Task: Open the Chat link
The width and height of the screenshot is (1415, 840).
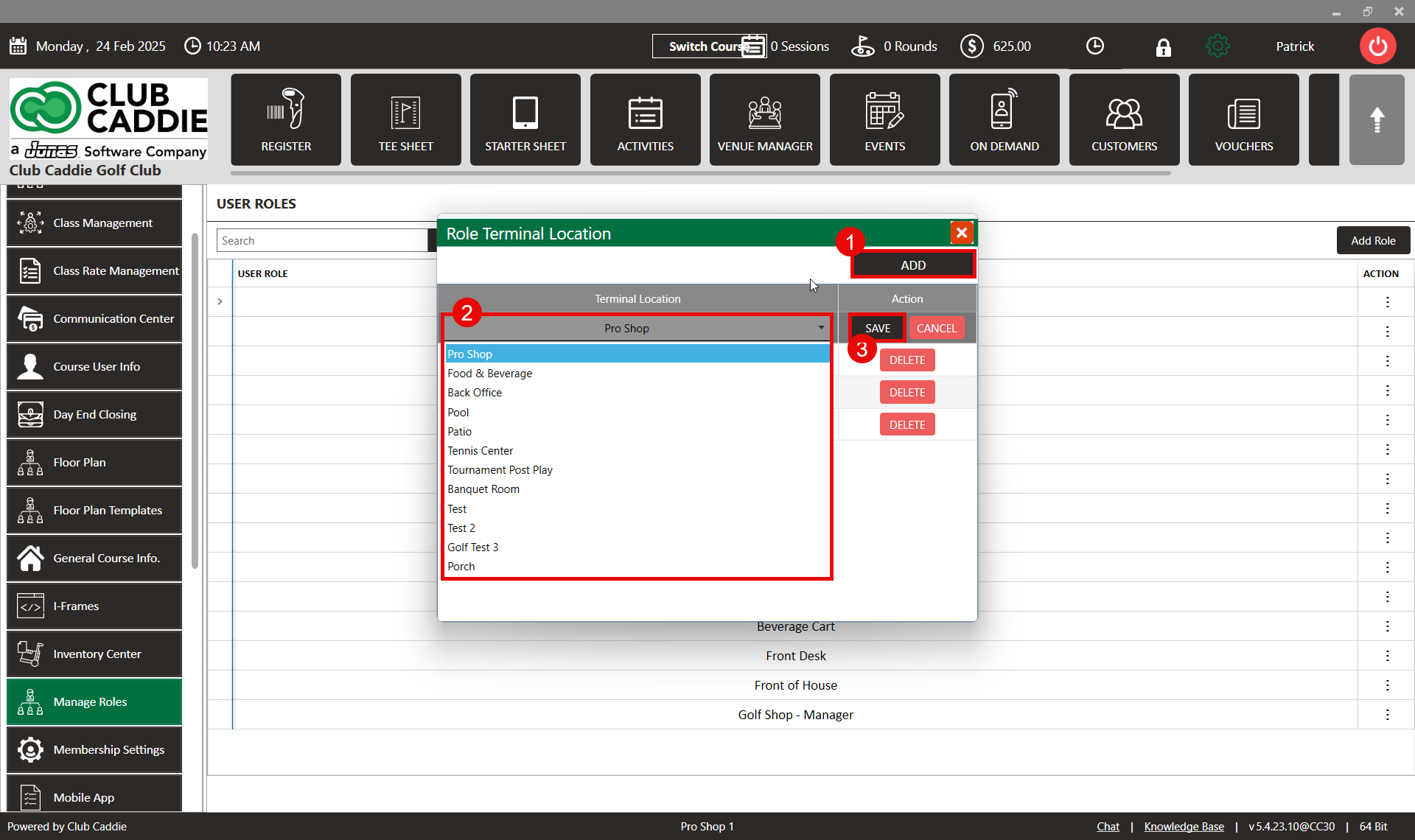Action: (1108, 826)
